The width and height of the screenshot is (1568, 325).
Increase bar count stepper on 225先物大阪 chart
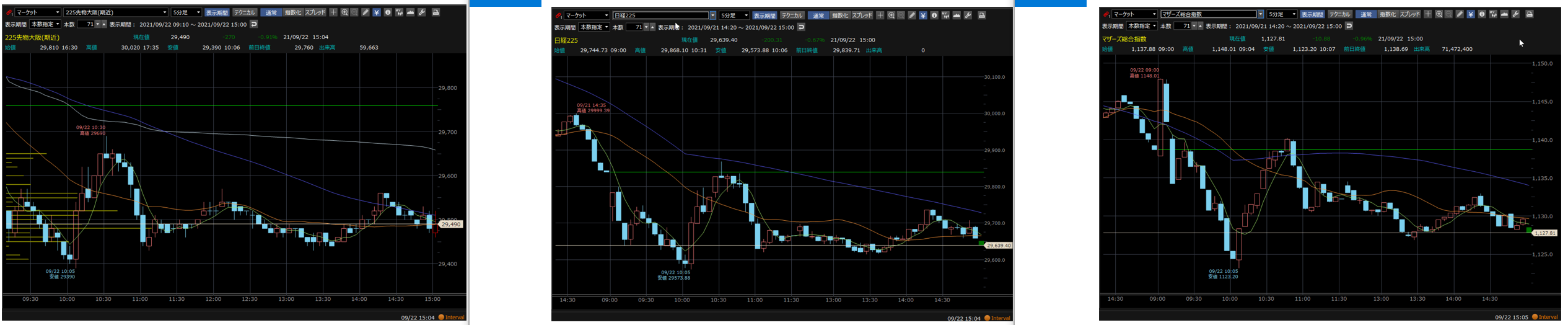point(104,23)
